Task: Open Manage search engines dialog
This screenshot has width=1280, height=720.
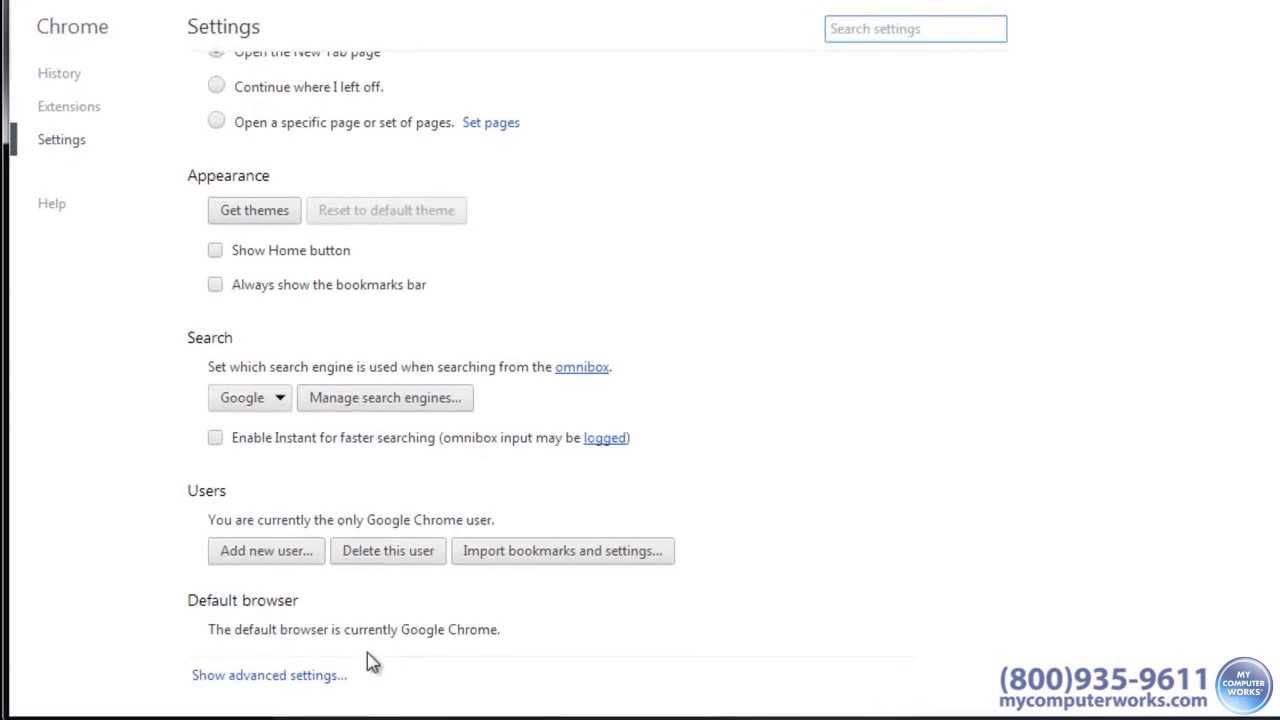Action: (385, 398)
